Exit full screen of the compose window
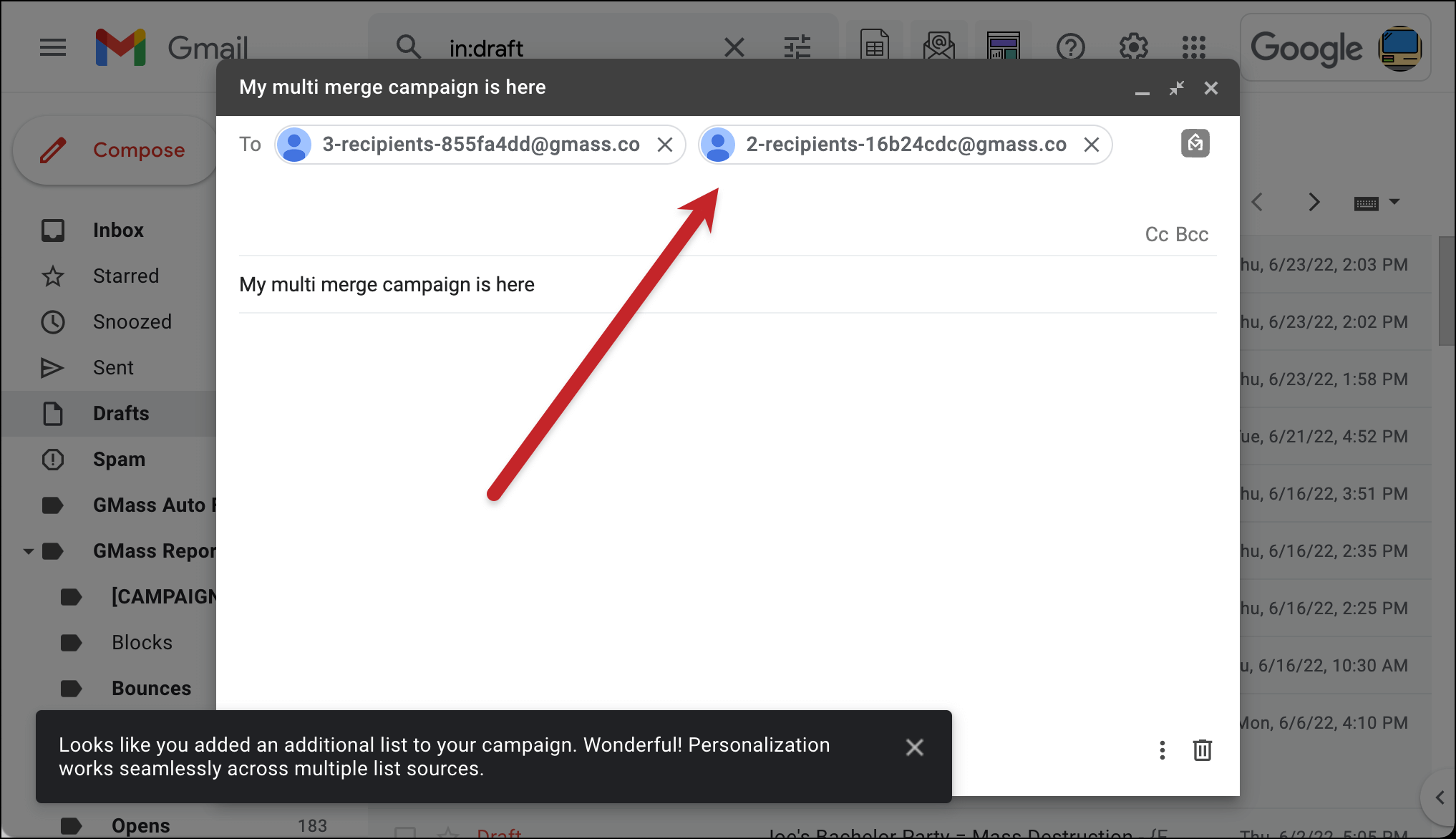Viewport: 1456px width, 839px height. click(x=1177, y=88)
